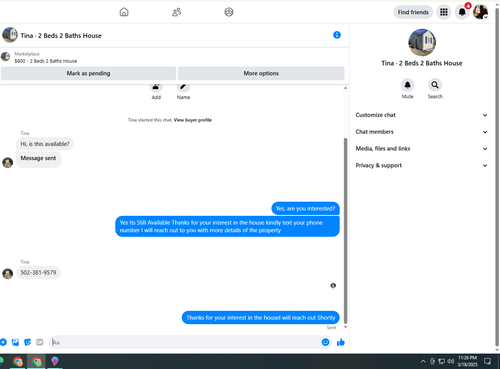Open the volume speaker tray icon
Screen dimensions: 500x369
451,361
